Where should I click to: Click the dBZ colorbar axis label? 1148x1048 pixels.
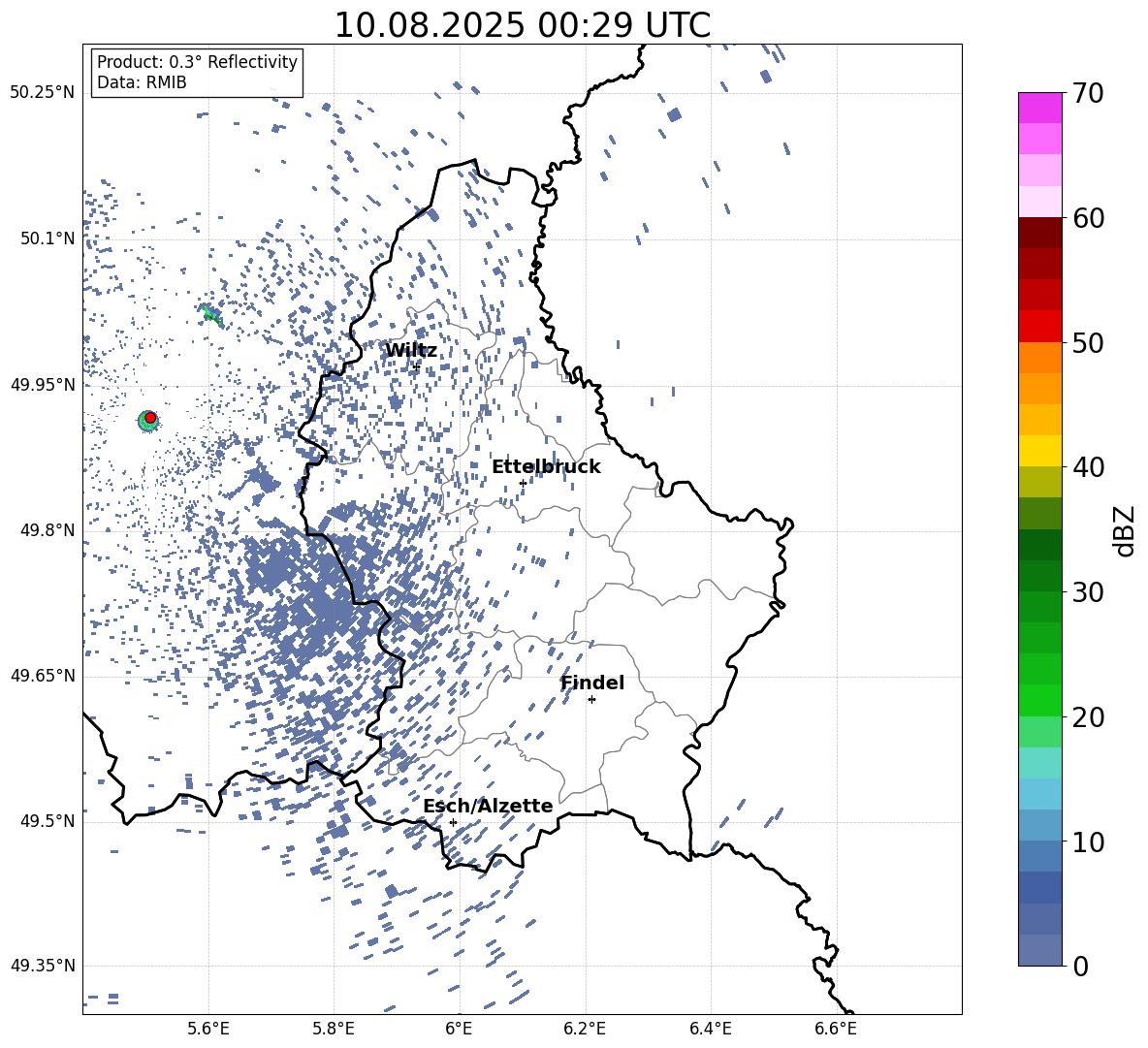tap(1124, 530)
